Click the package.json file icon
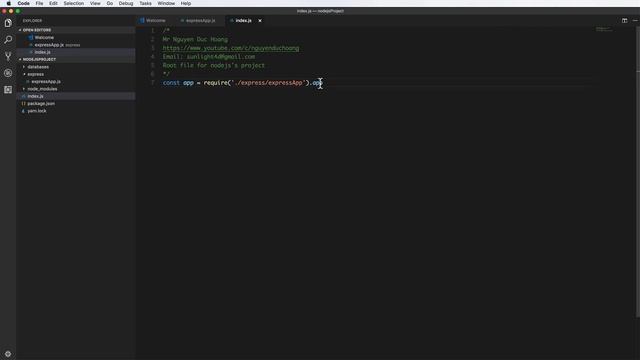 pyautogui.click(x=23, y=104)
